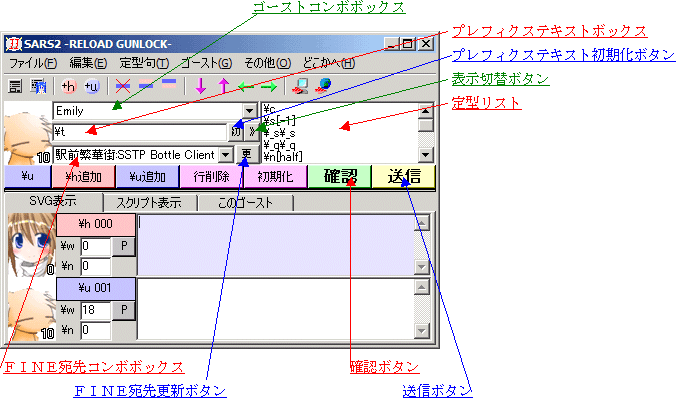The height and width of the screenshot is (398, 676).
Task: Click the green left arrow icon
Action: 246,87
